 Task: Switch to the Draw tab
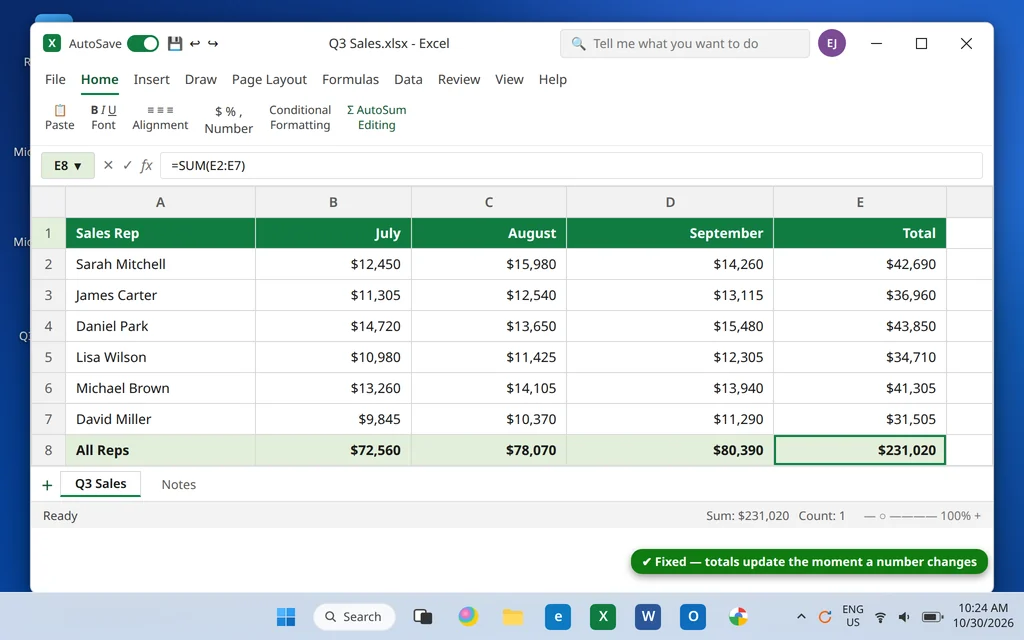[x=200, y=79]
